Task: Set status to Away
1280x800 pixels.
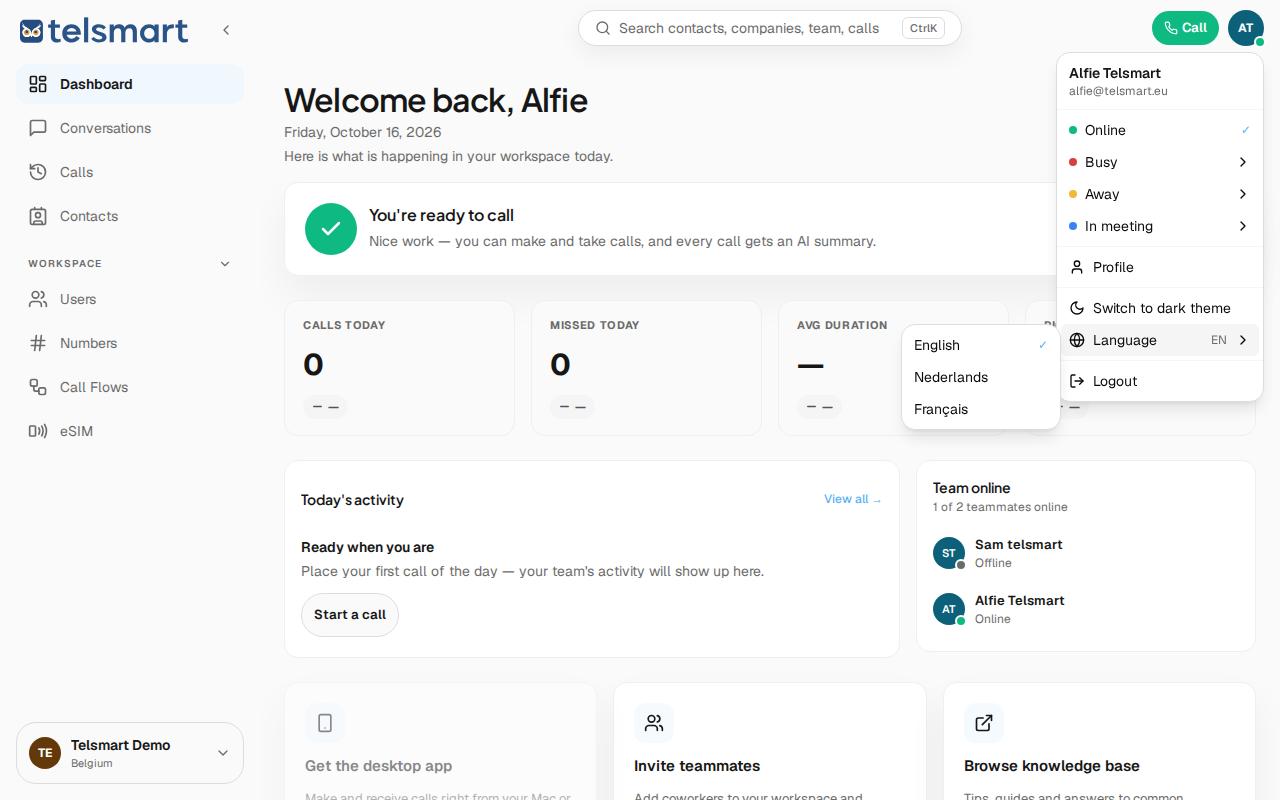Action: 1160,194
